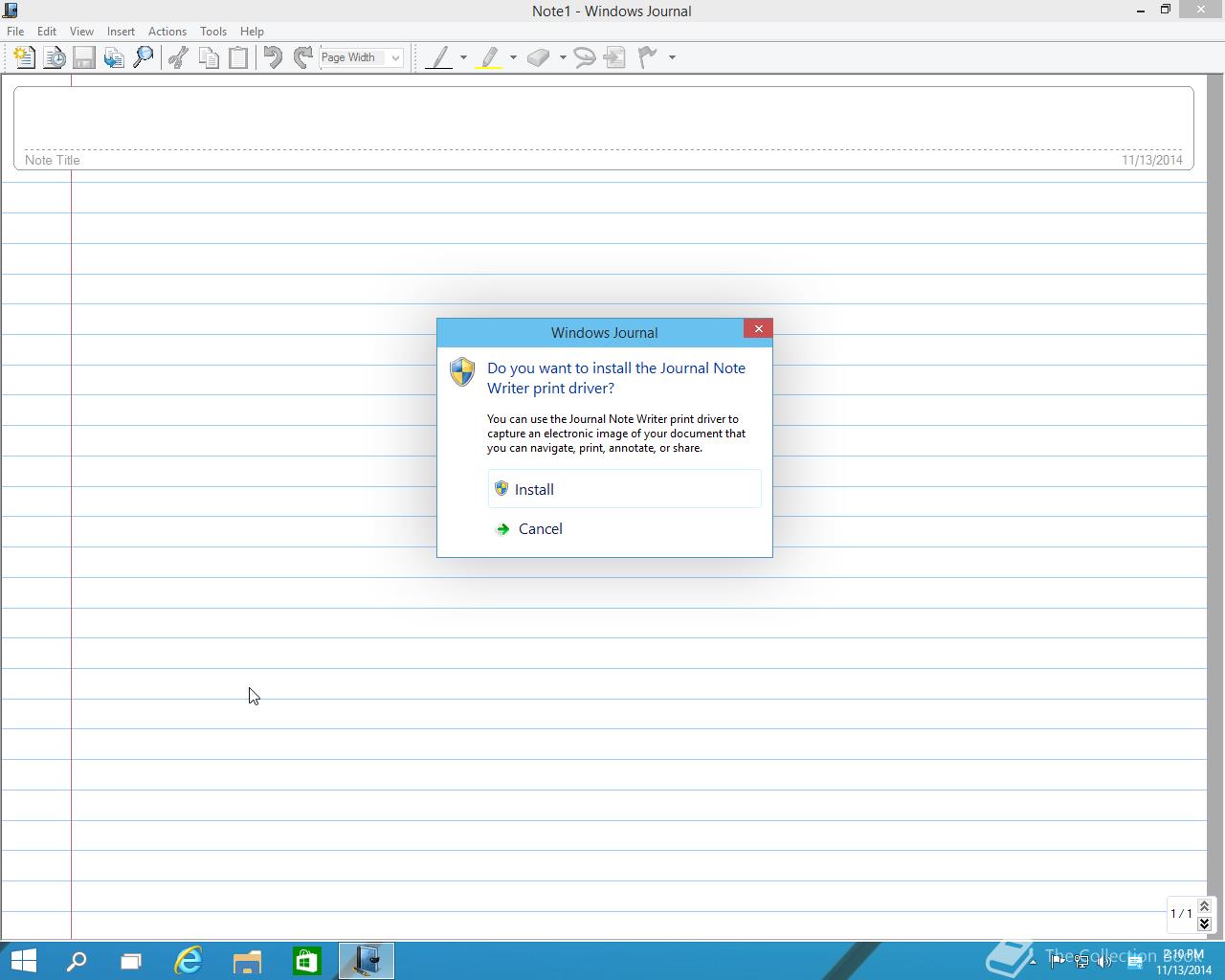Close the Windows Journal dialog
The image size is (1225, 980).
(758, 328)
